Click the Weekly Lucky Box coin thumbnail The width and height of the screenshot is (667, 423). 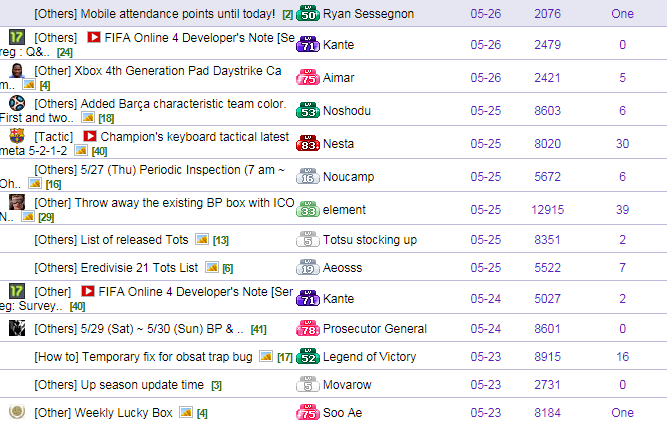tap(16, 411)
